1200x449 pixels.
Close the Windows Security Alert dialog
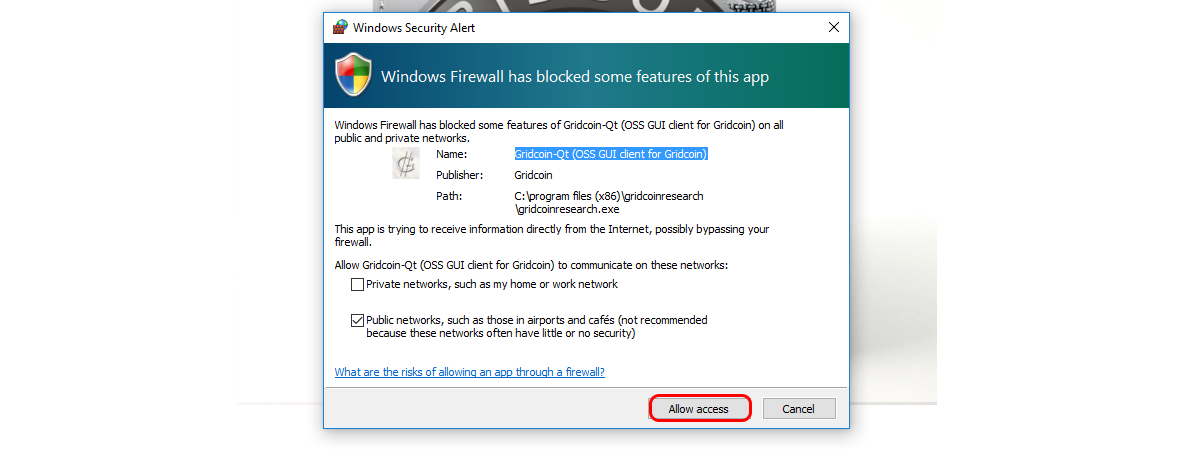[834, 27]
